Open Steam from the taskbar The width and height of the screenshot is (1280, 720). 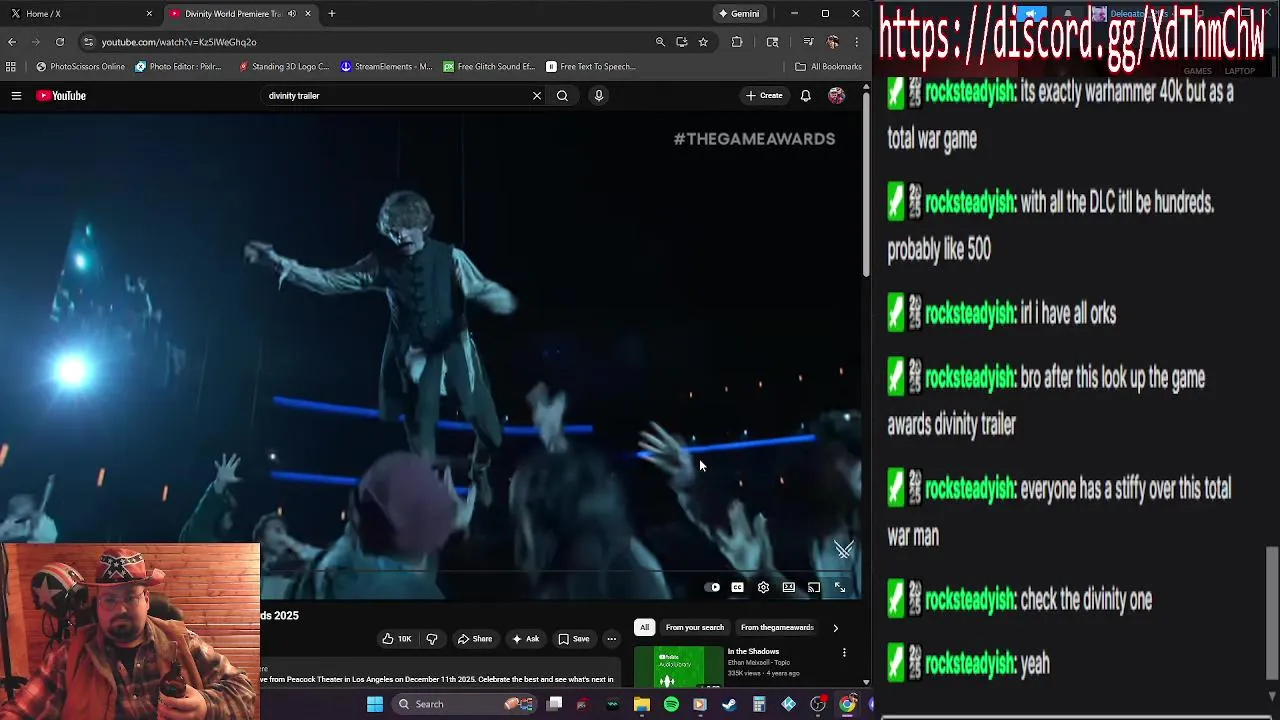[729, 704]
